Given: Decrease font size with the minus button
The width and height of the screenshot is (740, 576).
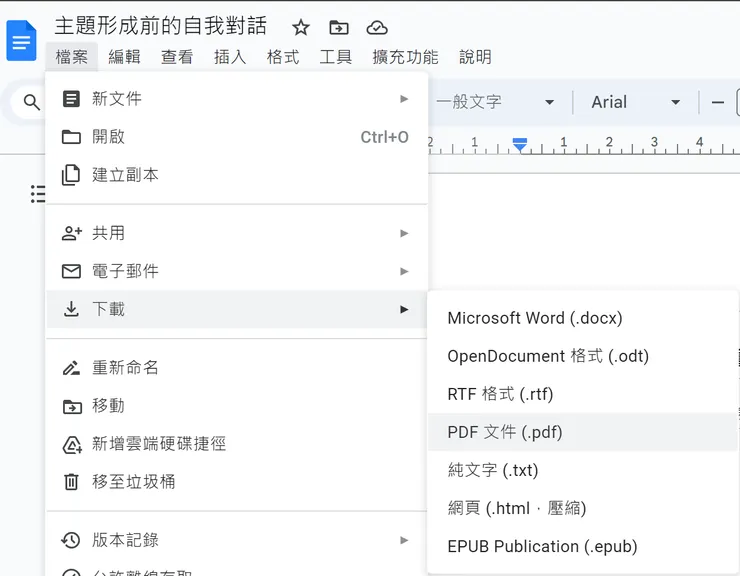Looking at the screenshot, I should 718,102.
